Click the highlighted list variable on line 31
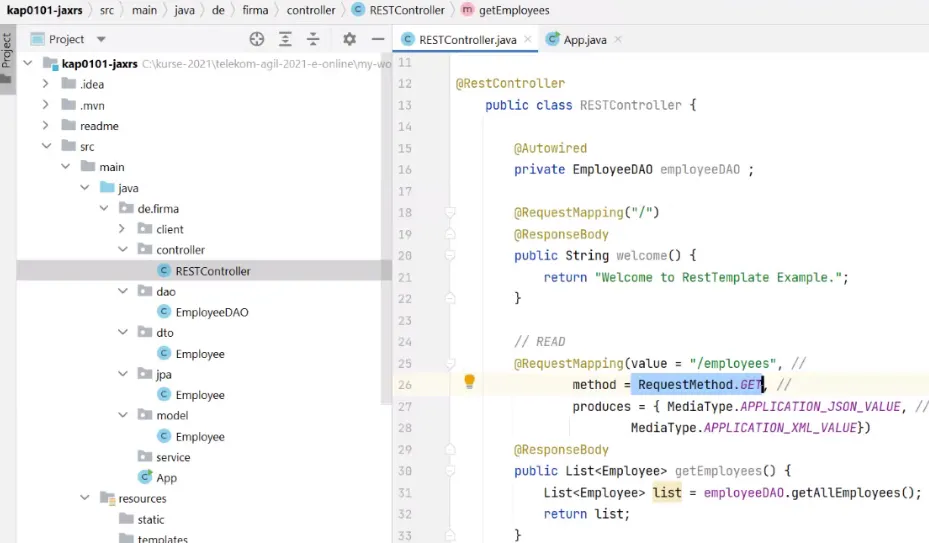 [x=667, y=493]
